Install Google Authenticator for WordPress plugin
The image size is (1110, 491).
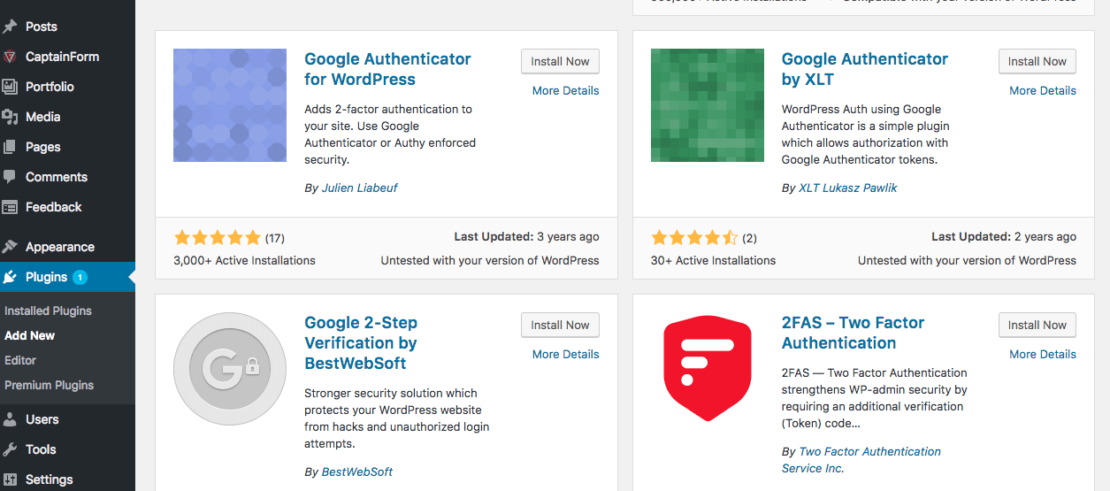tap(560, 62)
